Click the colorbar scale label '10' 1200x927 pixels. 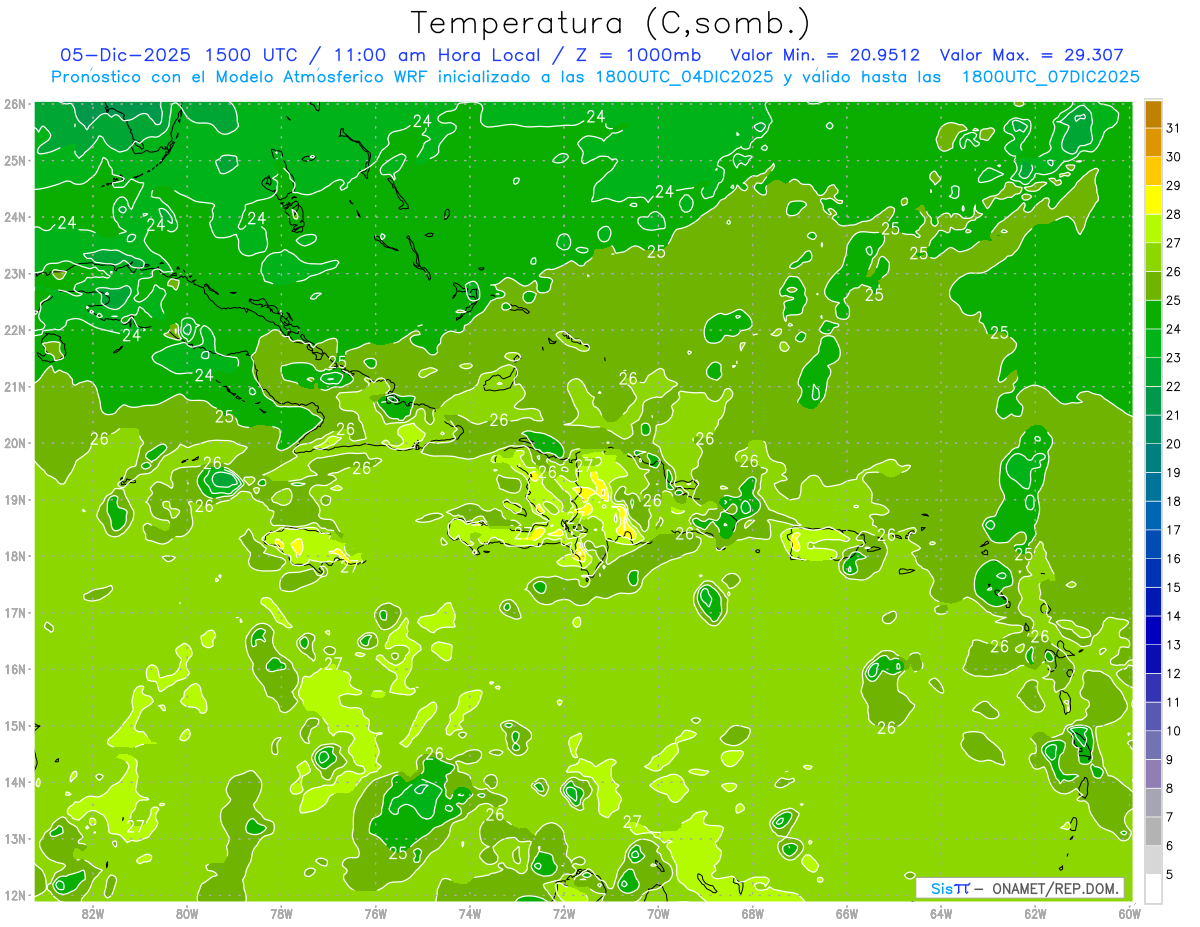(1174, 731)
